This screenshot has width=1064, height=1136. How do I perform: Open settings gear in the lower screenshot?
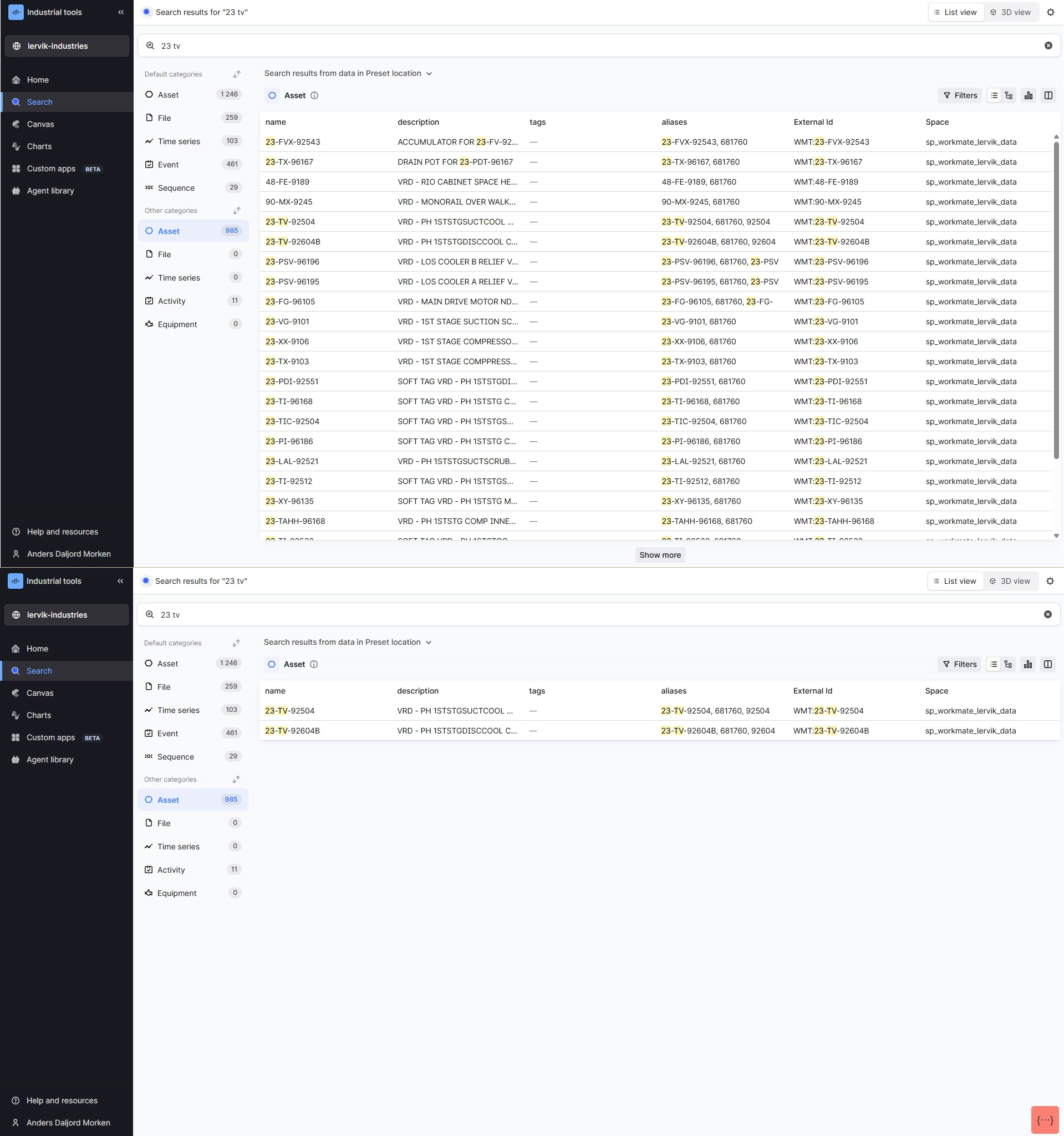[x=1050, y=581]
